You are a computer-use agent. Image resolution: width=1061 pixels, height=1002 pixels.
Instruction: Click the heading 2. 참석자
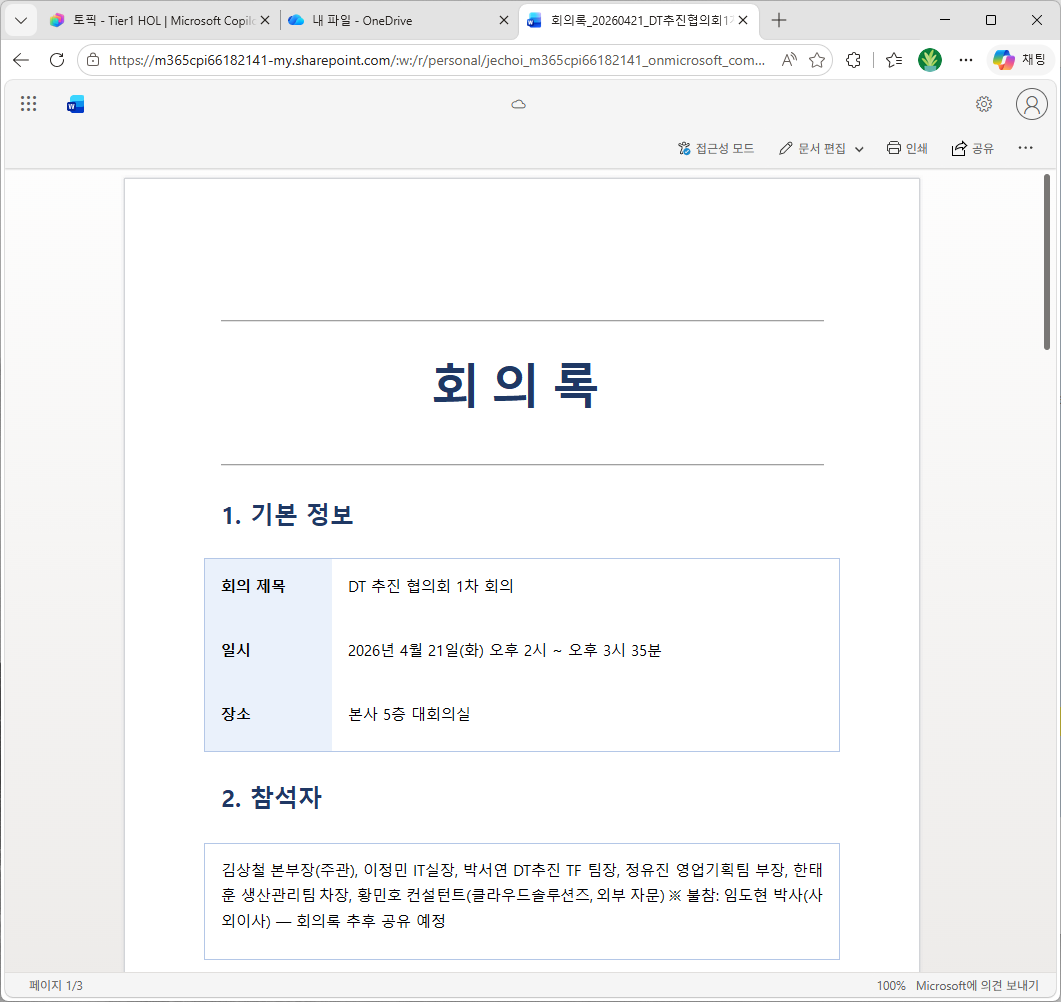click(x=271, y=798)
